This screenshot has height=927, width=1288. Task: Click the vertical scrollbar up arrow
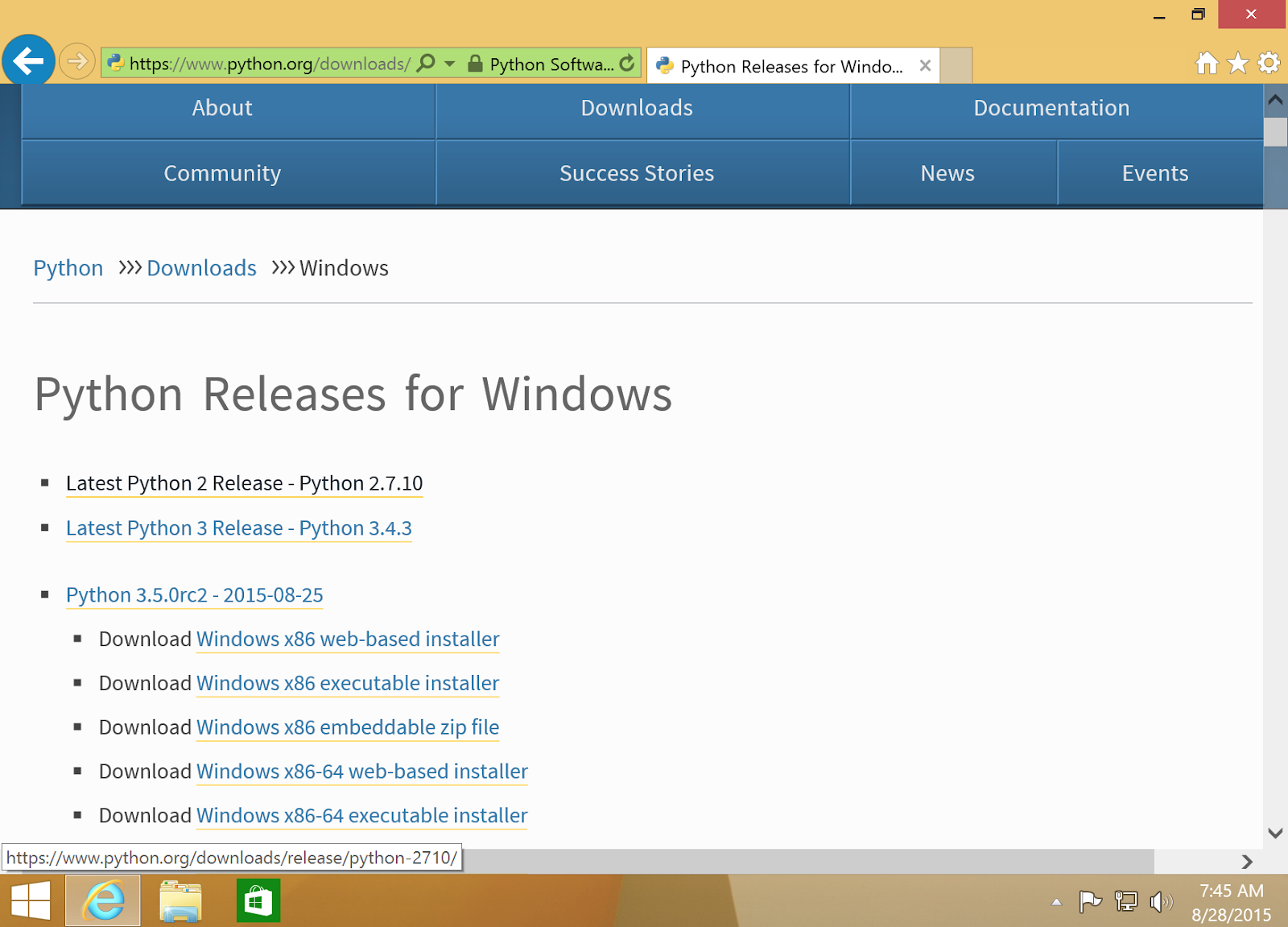pyautogui.click(x=1276, y=100)
